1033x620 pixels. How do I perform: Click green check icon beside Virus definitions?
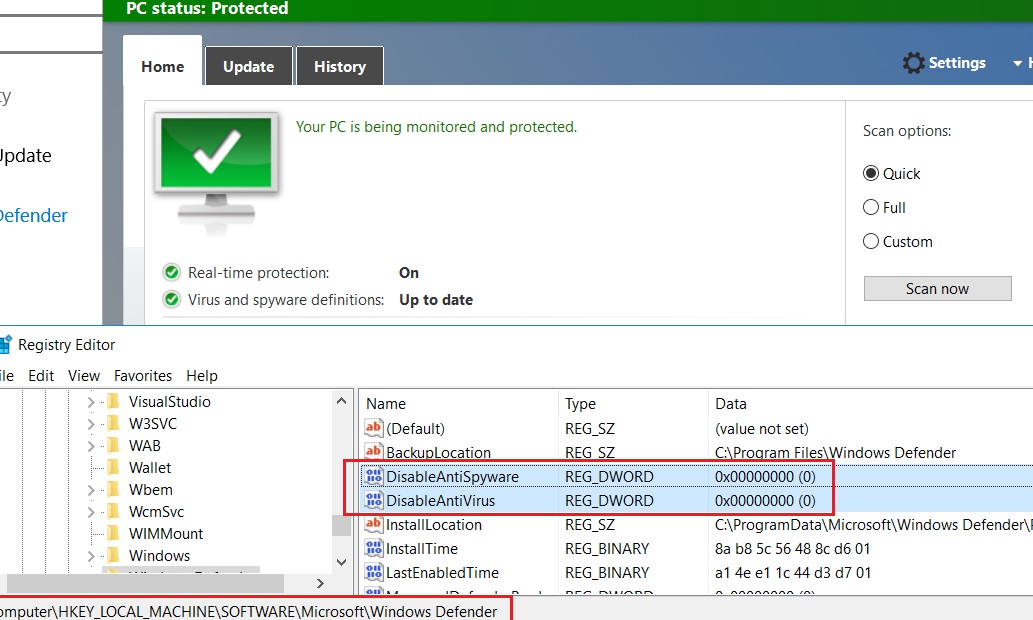coord(171,300)
